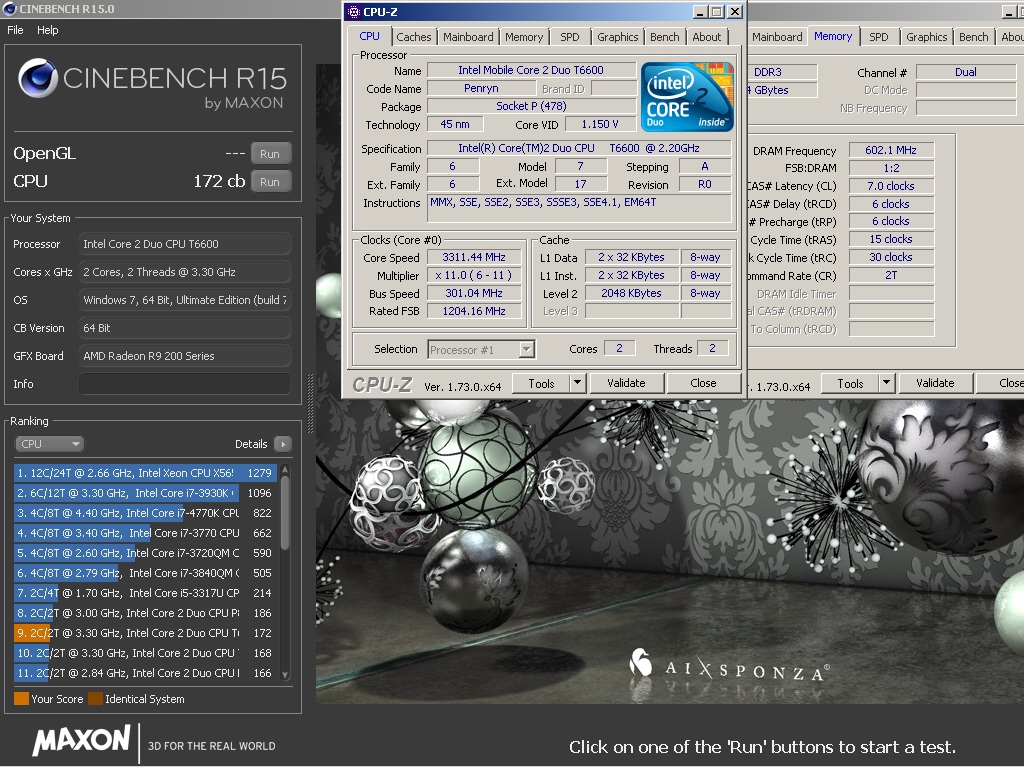Open the File menu
The height and width of the screenshot is (768, 1024).
click(15, 30)
